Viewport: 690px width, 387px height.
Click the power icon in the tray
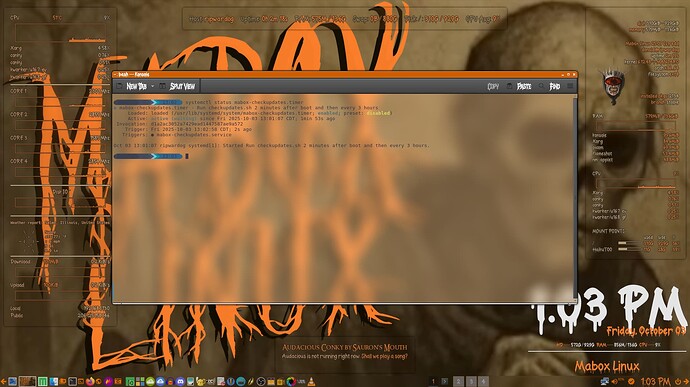point(678,382)
